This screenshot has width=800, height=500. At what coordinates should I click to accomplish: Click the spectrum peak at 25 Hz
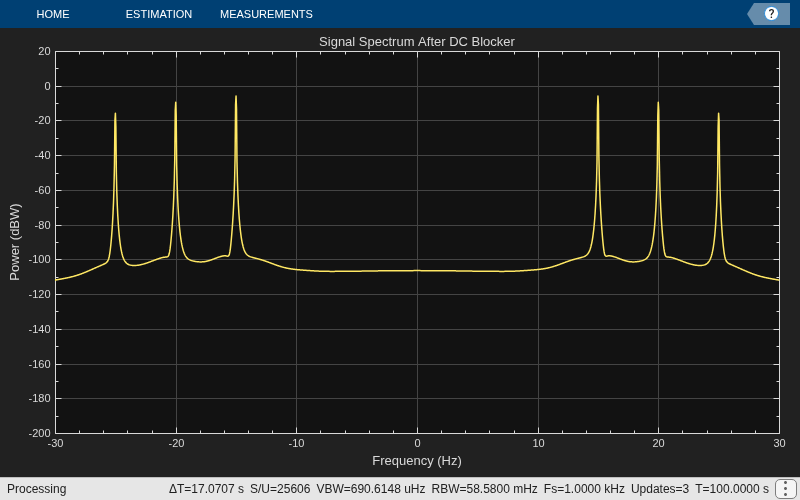point(718,114)
